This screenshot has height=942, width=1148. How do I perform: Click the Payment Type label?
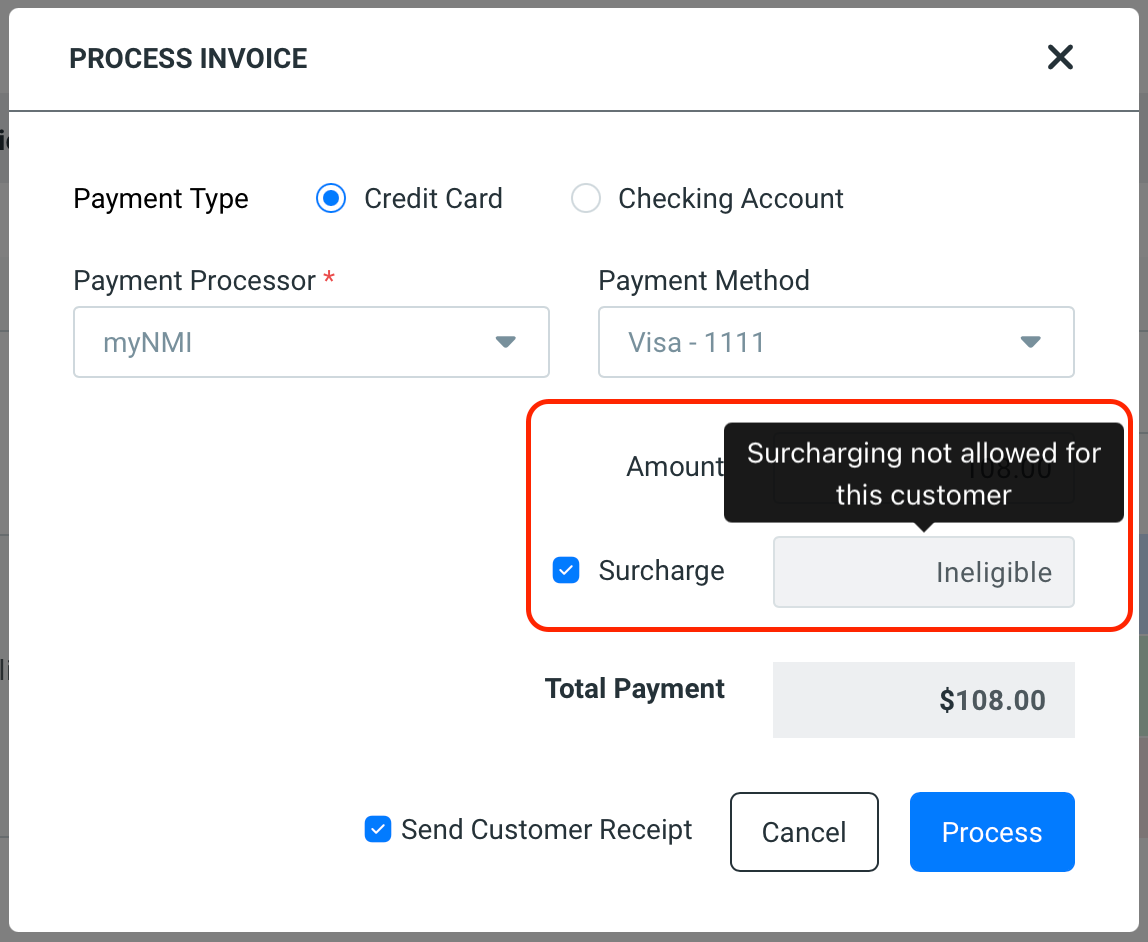161,199
